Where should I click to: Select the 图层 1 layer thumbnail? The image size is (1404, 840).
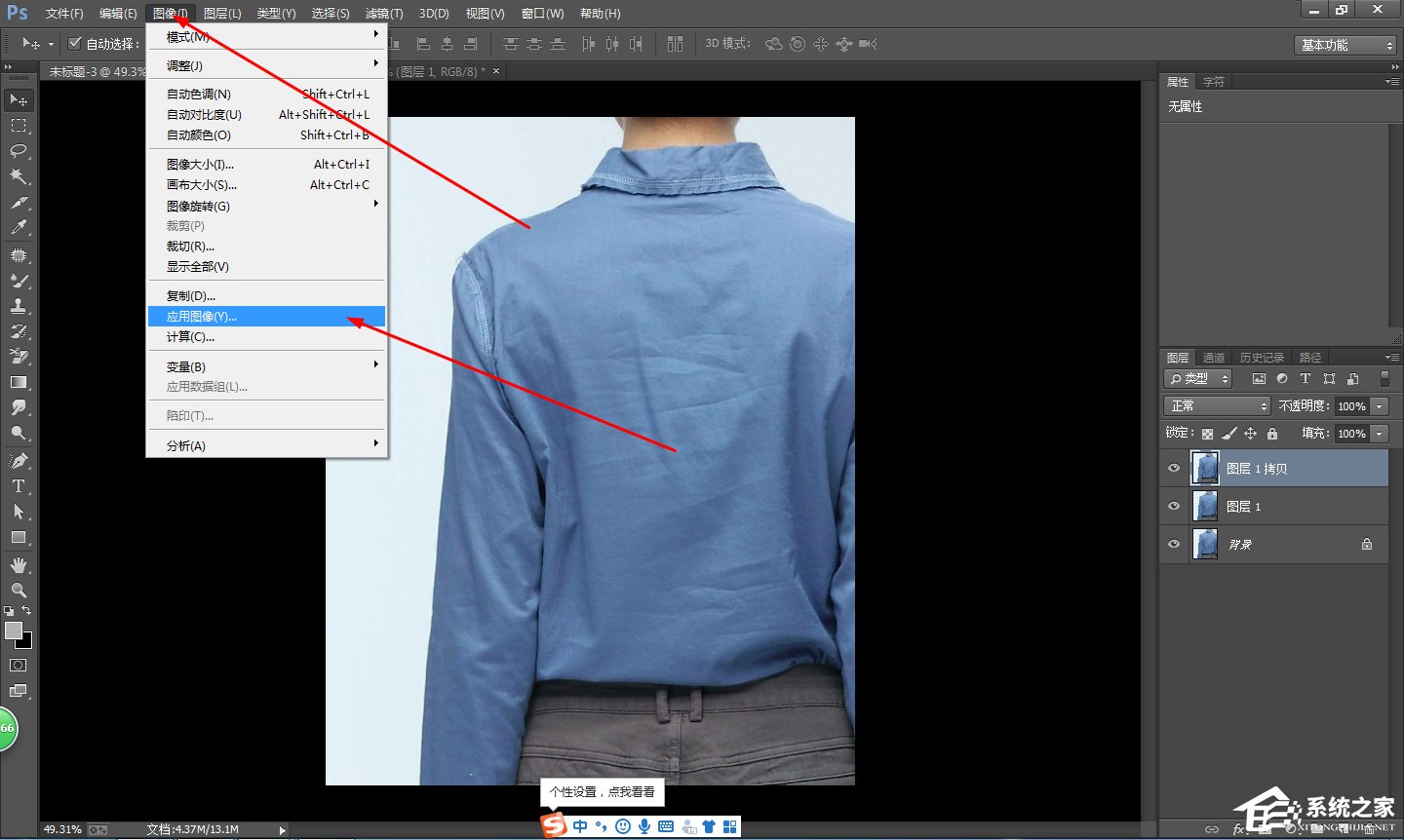point(1206,507)
